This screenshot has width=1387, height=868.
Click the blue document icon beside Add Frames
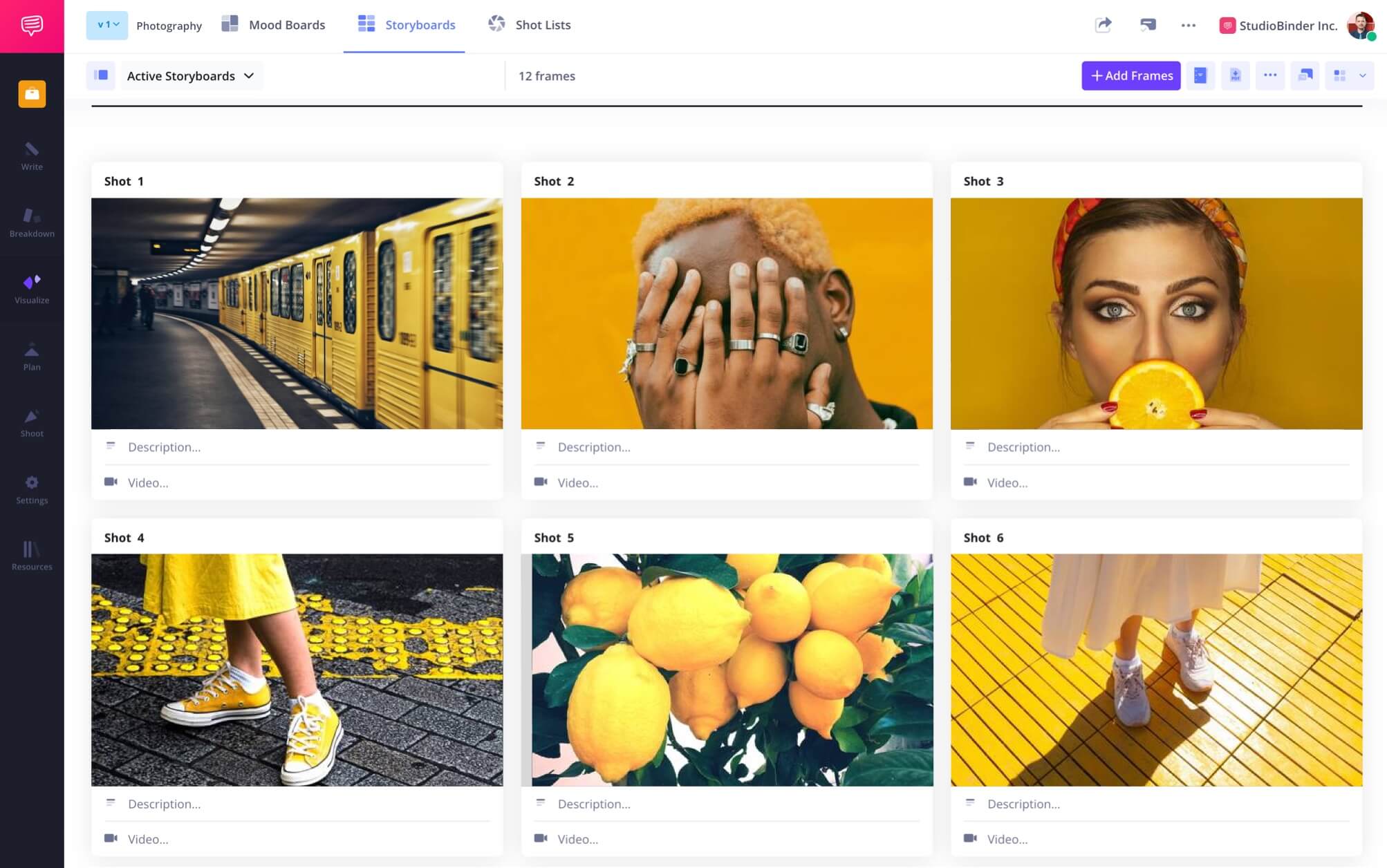pyautogui.click(x=1200, y=75)
